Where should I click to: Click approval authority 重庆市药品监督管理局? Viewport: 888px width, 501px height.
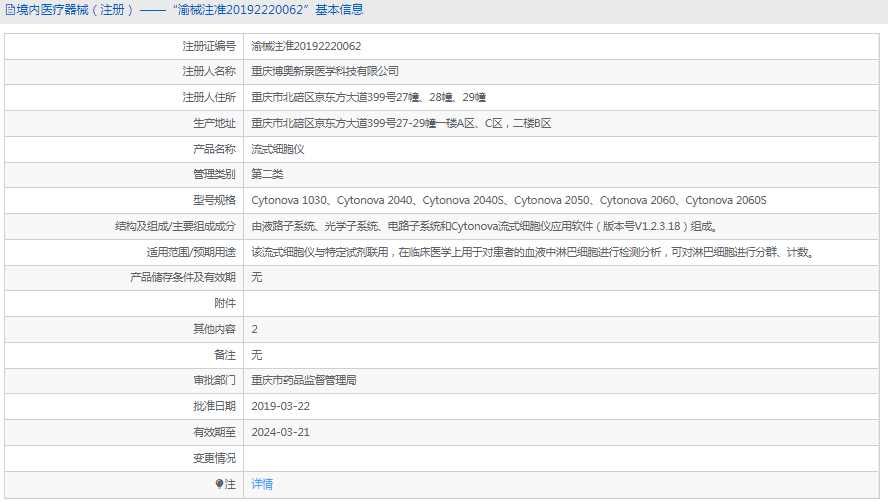[304, 381]
